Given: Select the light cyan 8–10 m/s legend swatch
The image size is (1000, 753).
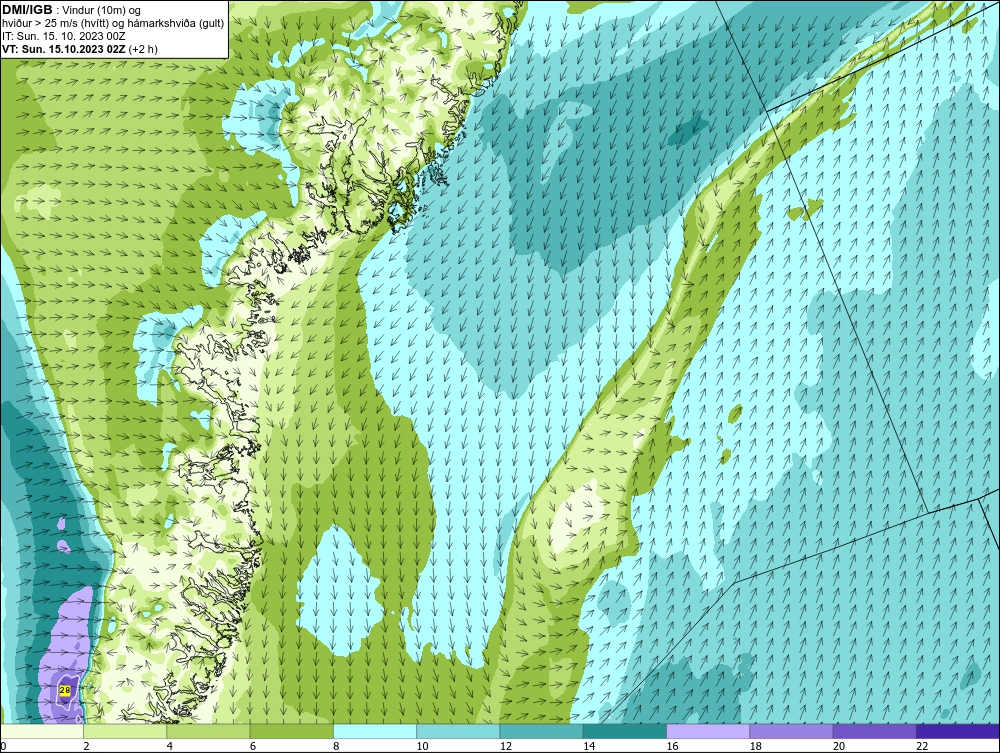Looking at the screenshot, I should [x=375, y=731].
